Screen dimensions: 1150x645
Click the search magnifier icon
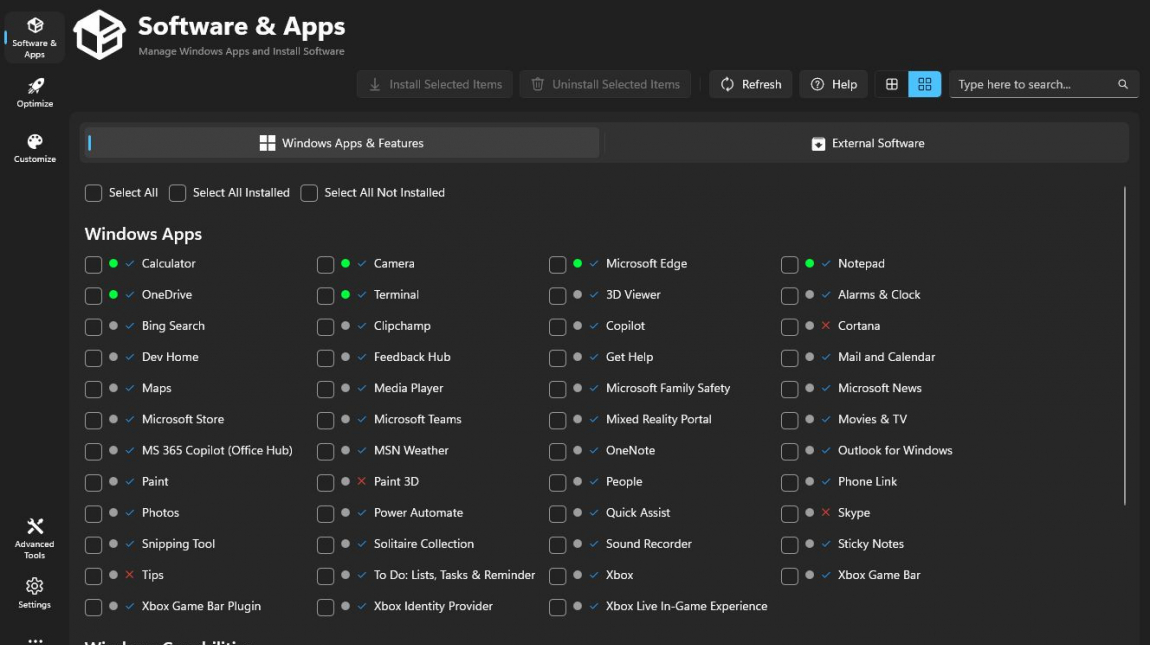tap(1123, 84)
